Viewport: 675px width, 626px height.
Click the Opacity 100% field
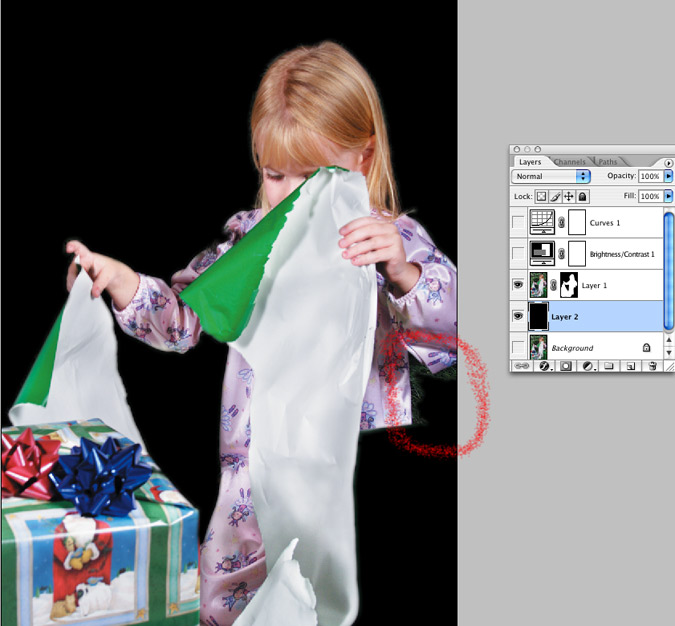click(650, 176)
